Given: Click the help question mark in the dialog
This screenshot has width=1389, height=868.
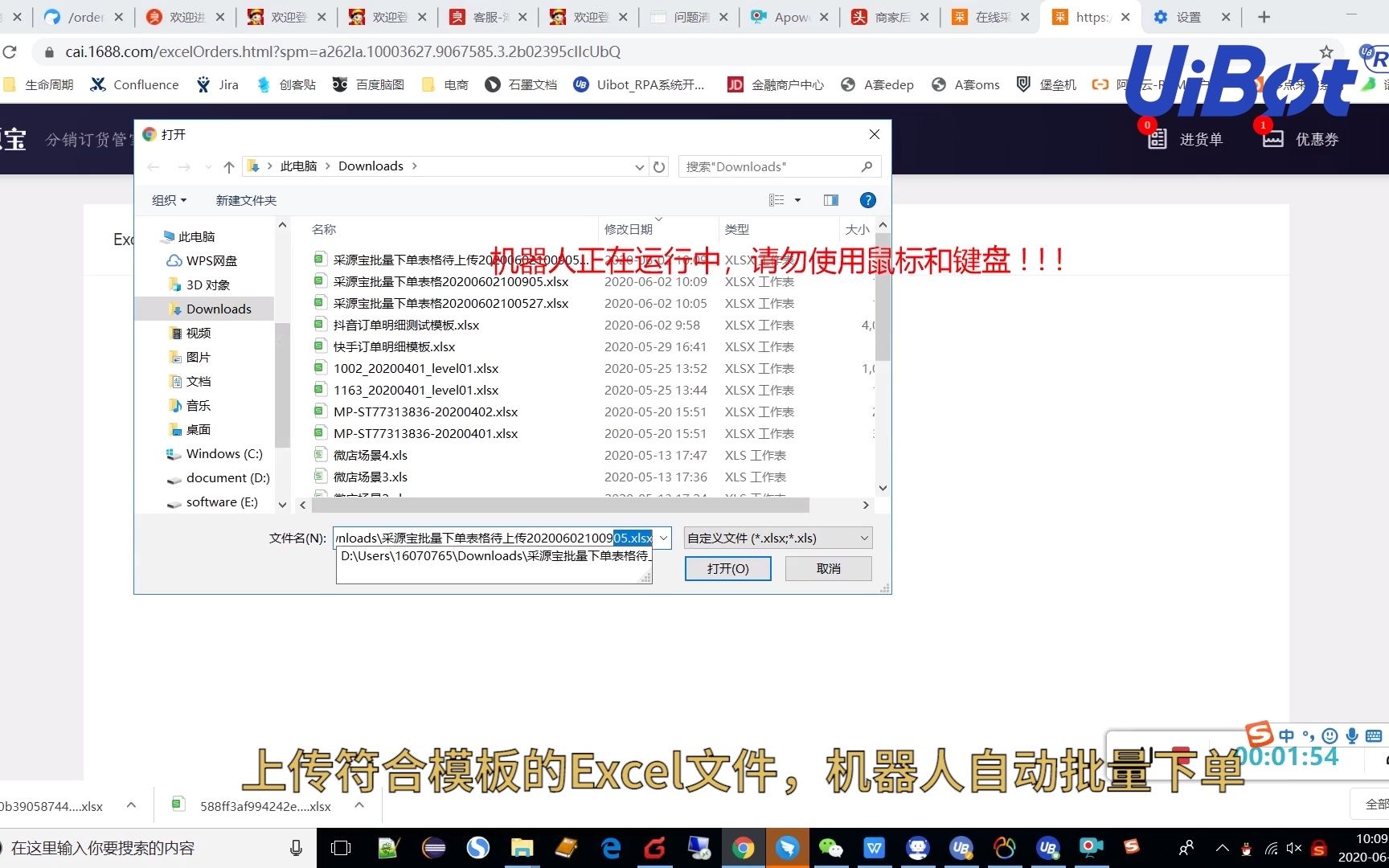Looking at the screenshot, I should tap(868, 200).
